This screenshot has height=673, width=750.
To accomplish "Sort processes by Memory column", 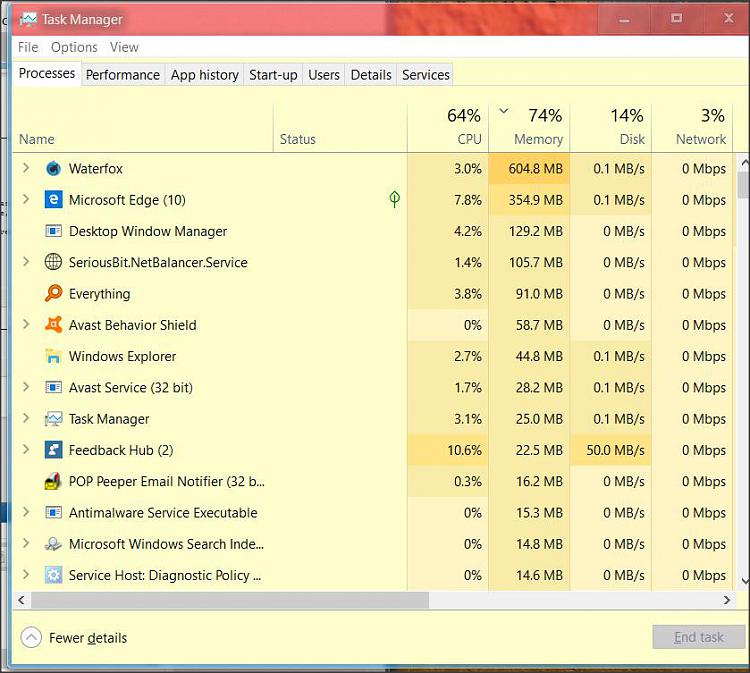I will [529, 129].
